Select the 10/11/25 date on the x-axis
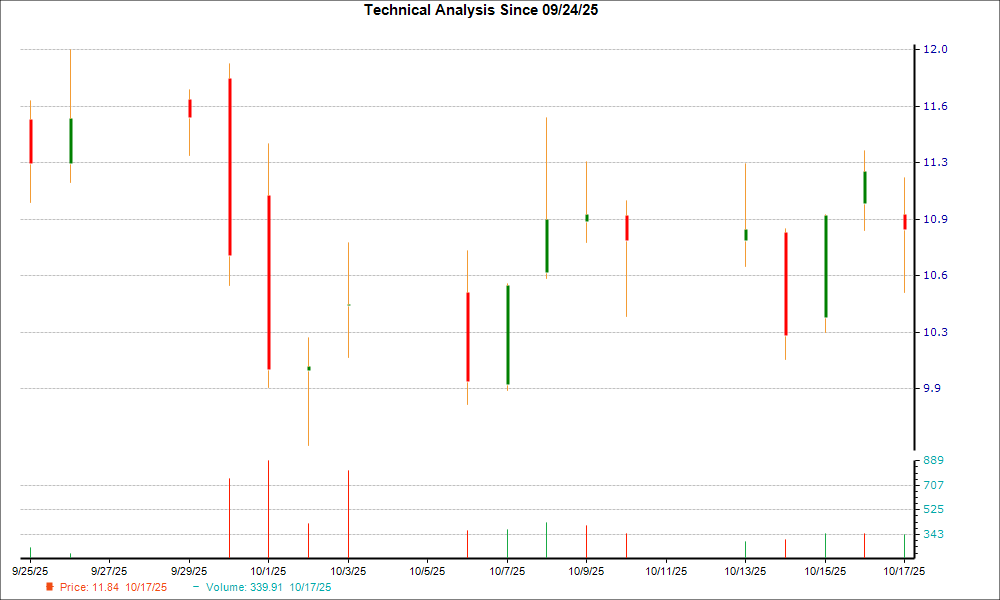 pos(666,571)
